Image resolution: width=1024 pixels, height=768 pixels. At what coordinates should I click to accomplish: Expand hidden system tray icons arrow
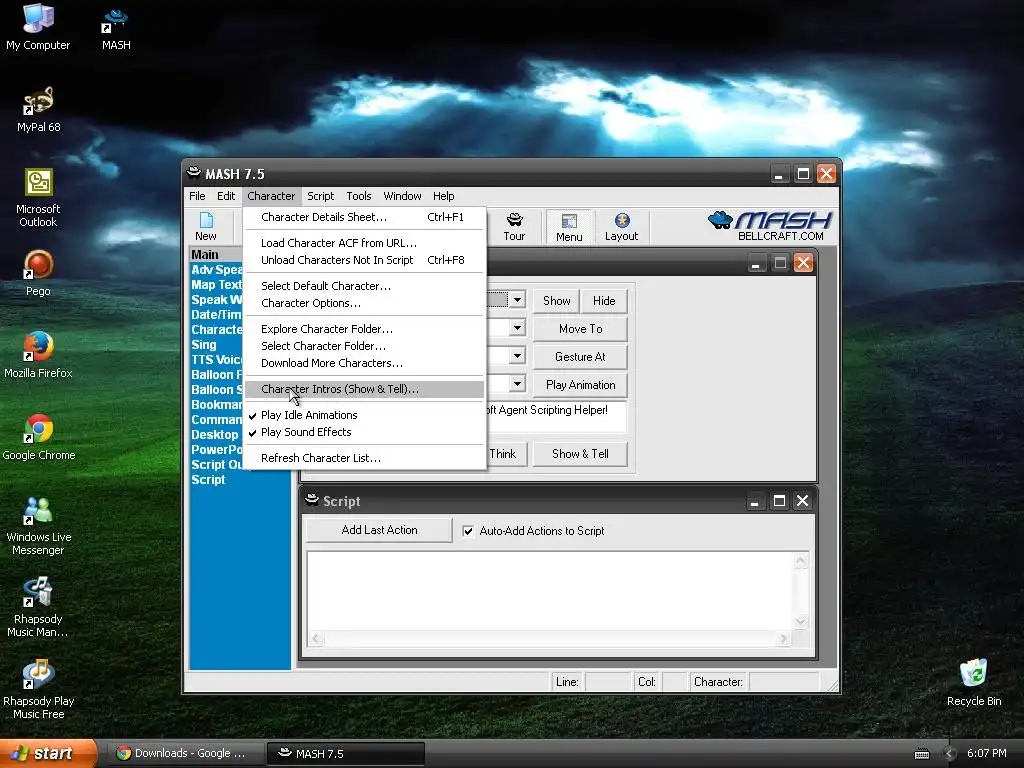(950, 754)
